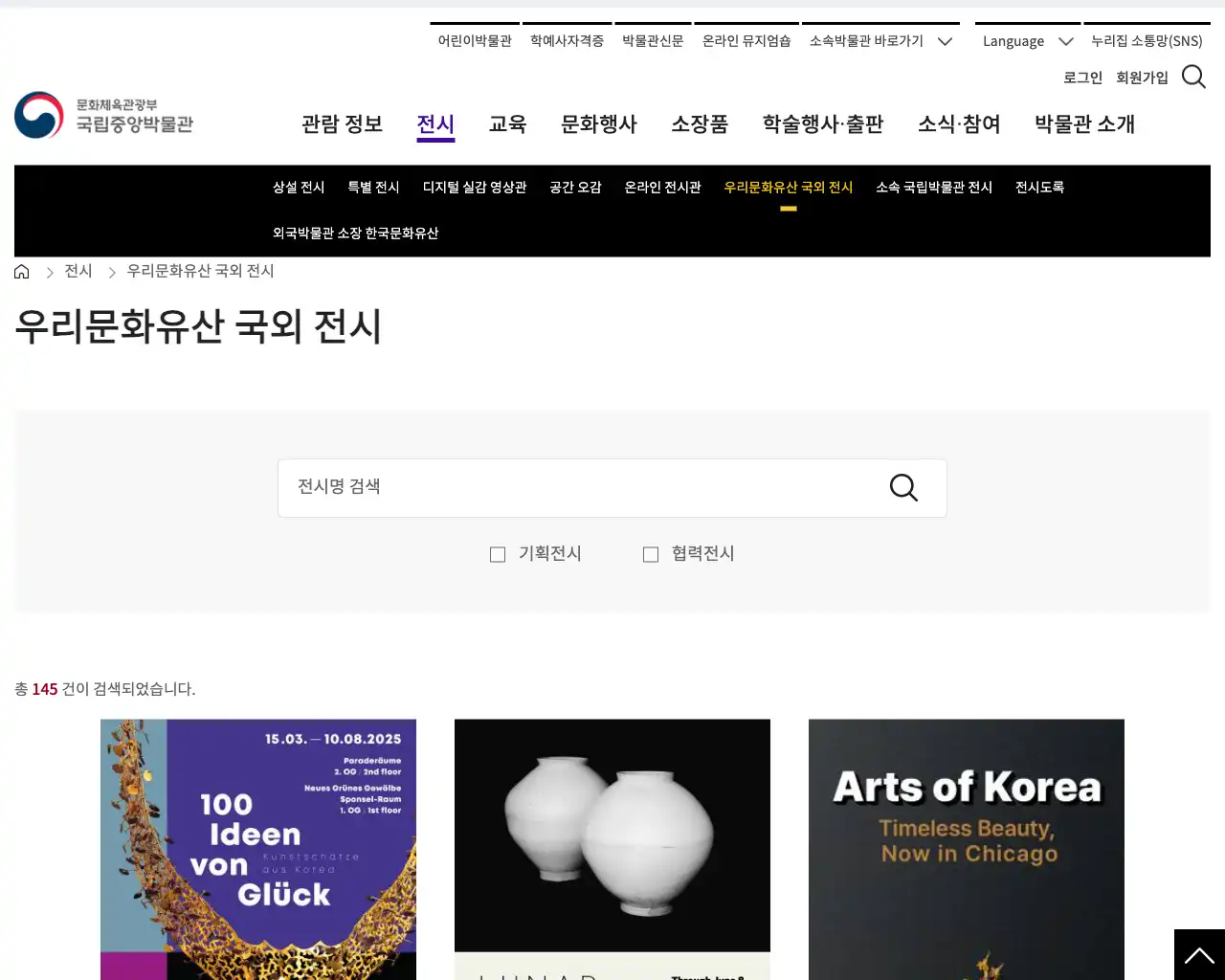Check the 협력전시 checkbox

tap(651, 554)
